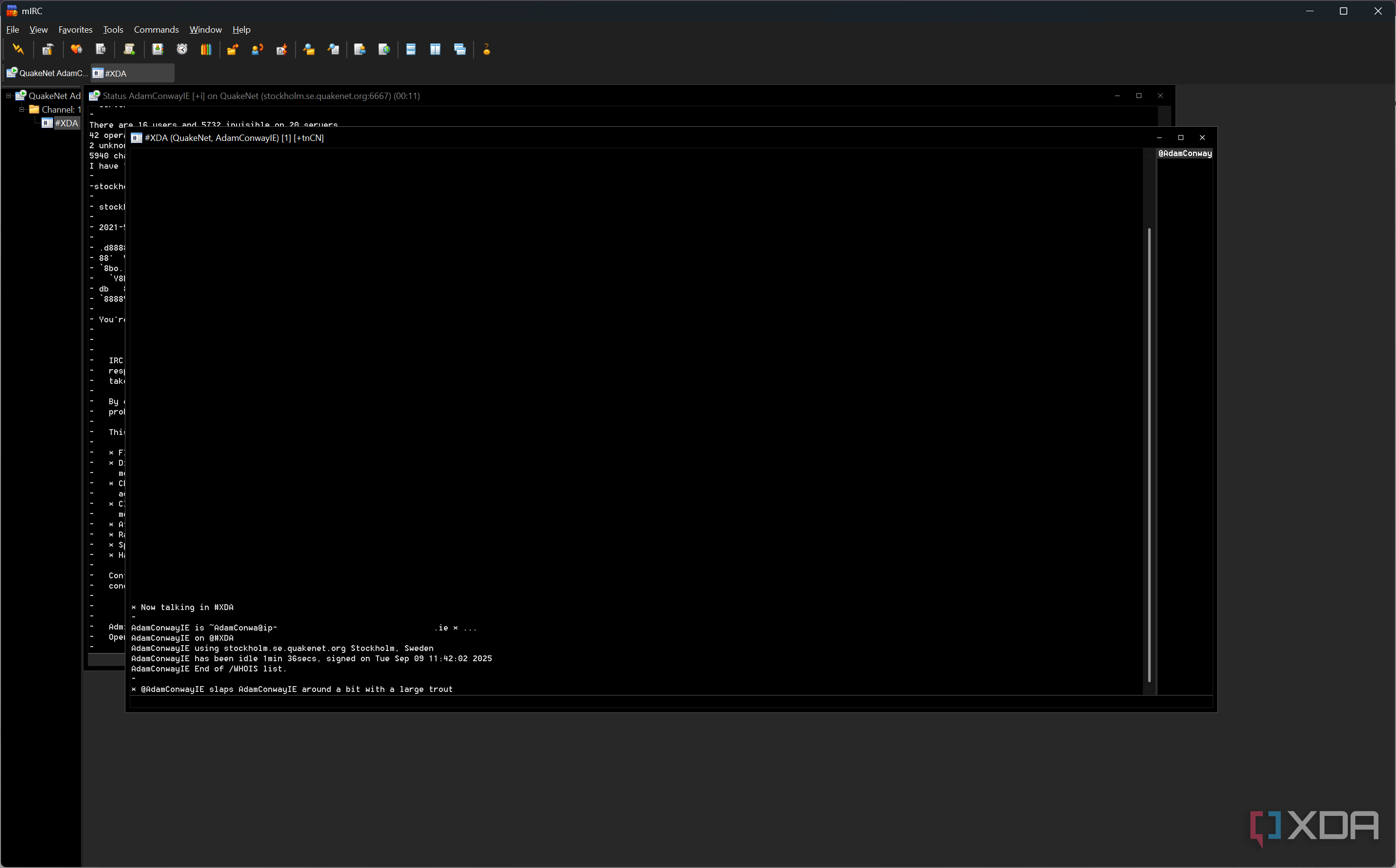Open the Notify List icon
This screenshot has width=1396, height=868.
click(x=360, y=49)
